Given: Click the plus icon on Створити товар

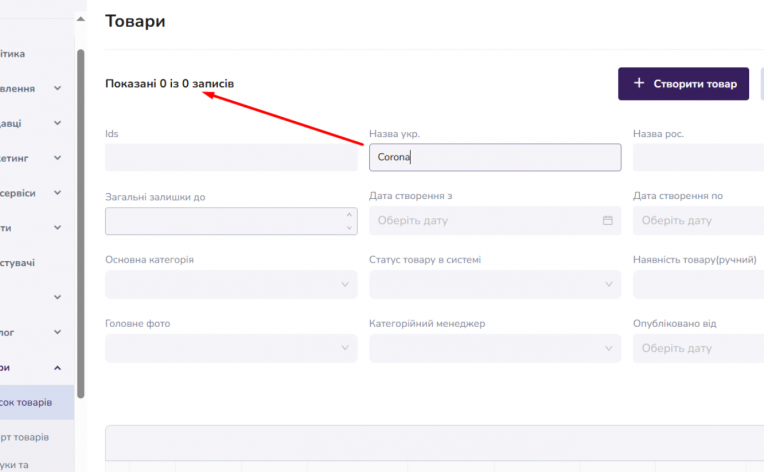Looking at the screenshot, I should pyautogui.click(x=639, y=83).
